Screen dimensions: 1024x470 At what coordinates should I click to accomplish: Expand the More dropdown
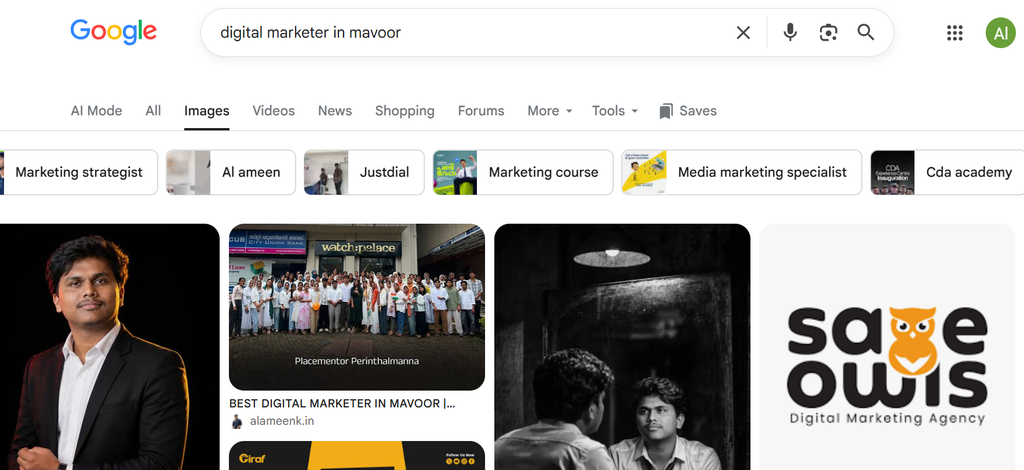coord(550,111)
